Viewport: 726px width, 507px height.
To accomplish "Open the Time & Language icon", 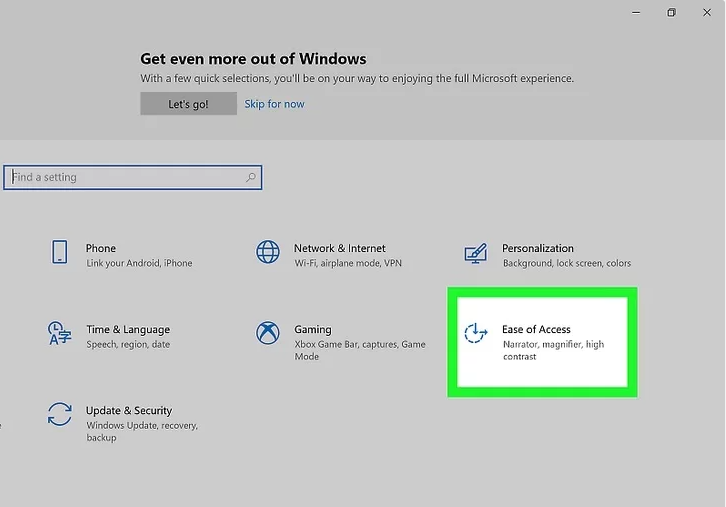I will (x=59, y=333).
